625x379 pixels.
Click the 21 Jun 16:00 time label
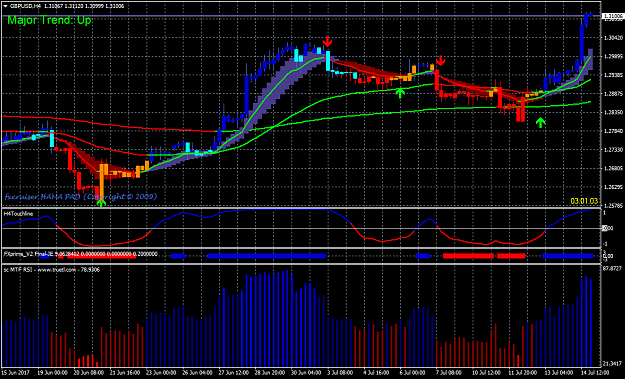click(126, 373)
